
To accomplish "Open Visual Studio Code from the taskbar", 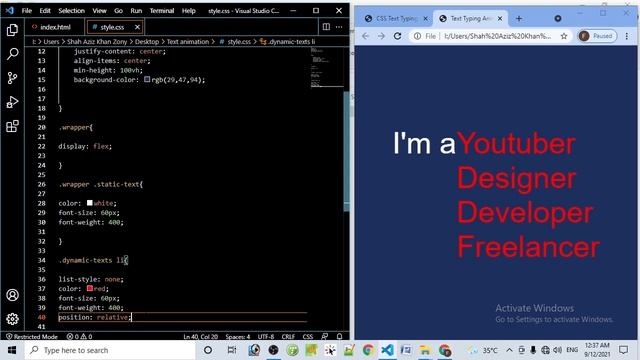I will pos(387,350).
